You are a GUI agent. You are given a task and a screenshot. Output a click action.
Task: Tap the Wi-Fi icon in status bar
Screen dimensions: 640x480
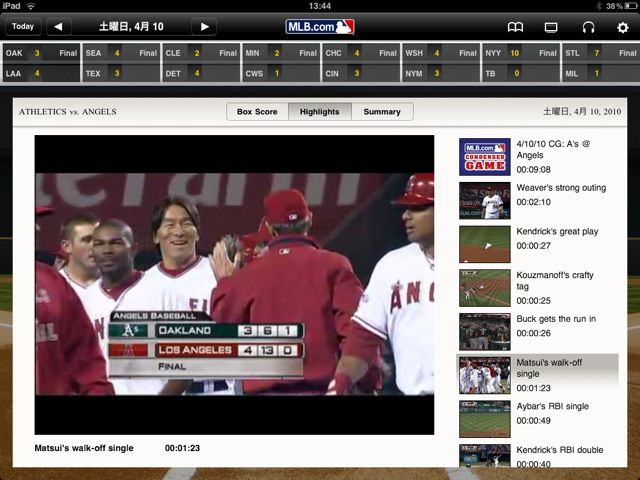click(x=31, y=6)
